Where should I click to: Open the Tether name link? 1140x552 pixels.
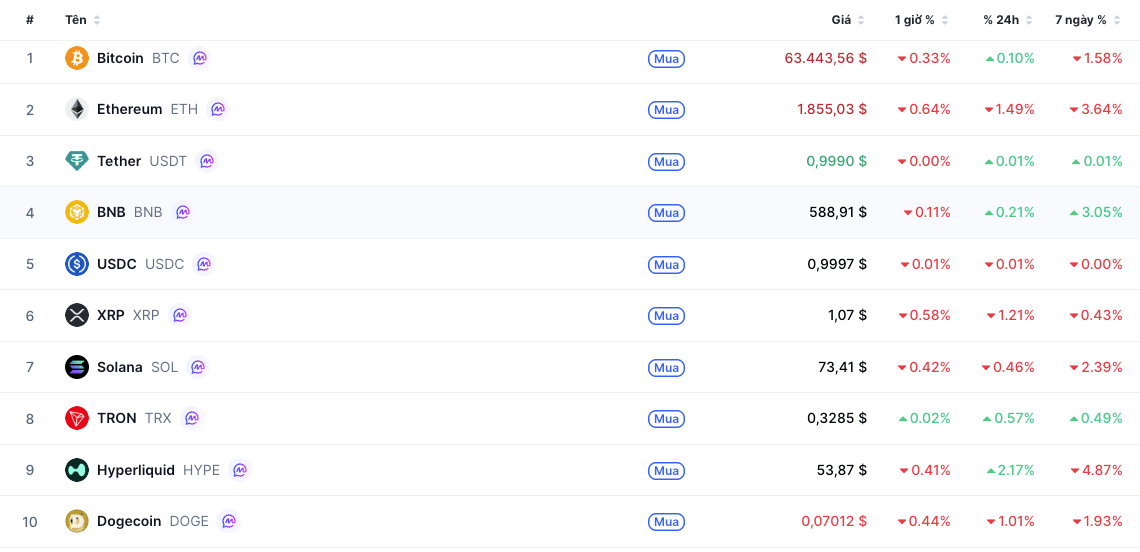(119, 161)
